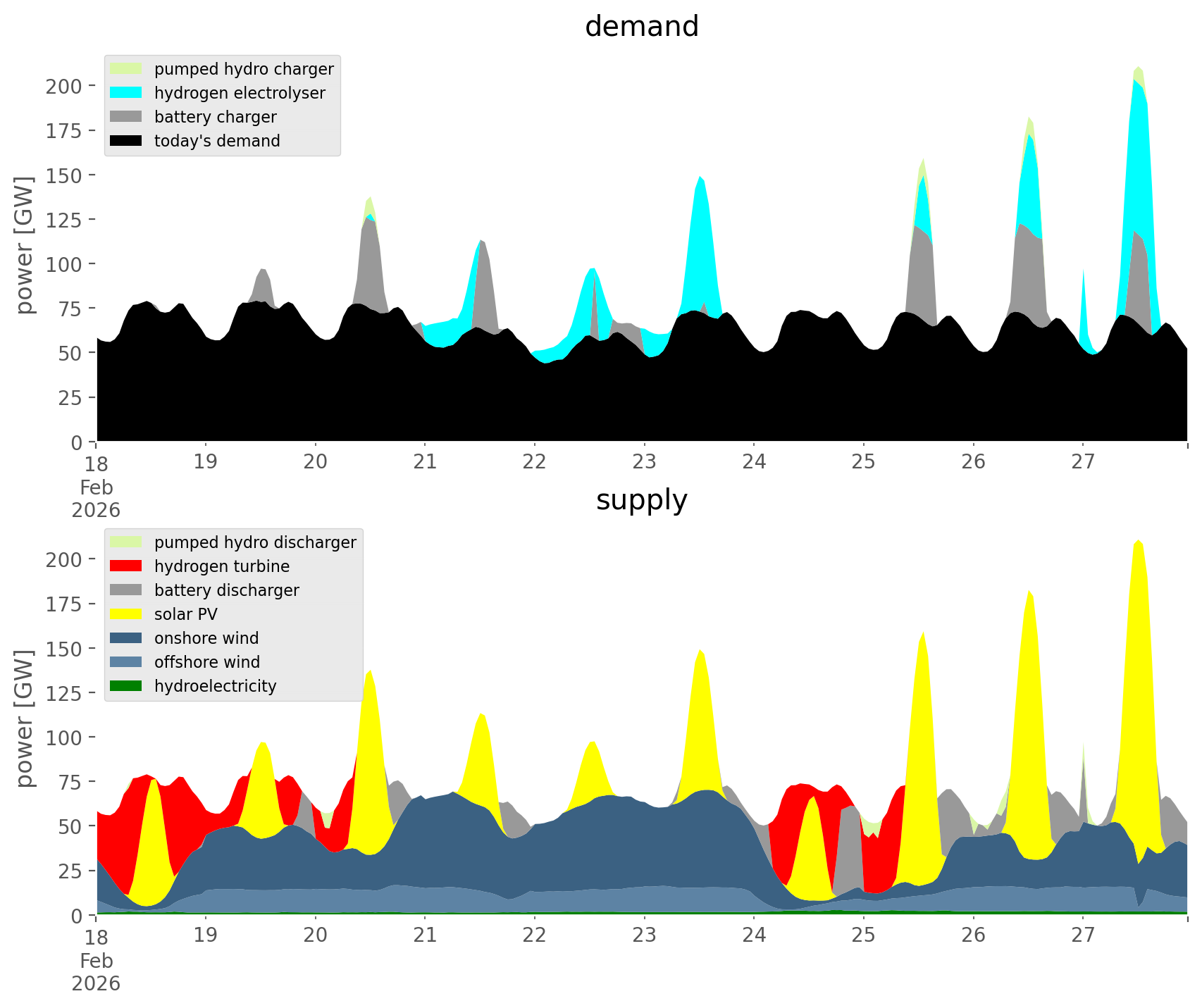Viewport: 1202px width, 1008px height.
Task: Click the demand chart's power [GW] axis label
Action: pos(25,245)
